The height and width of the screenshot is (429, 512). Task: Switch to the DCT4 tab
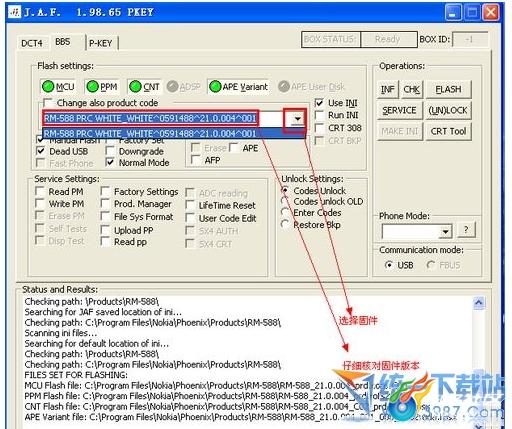(x=32, y=43)
